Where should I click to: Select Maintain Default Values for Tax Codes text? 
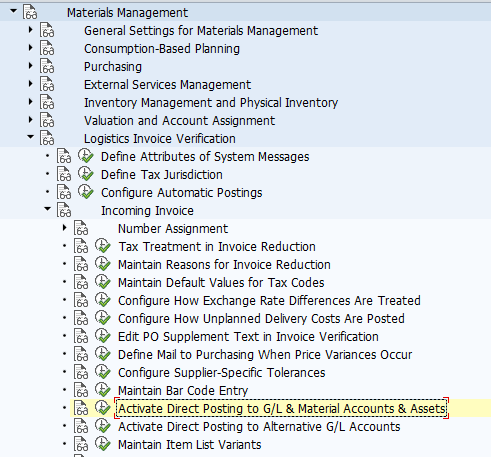(221, 283)
